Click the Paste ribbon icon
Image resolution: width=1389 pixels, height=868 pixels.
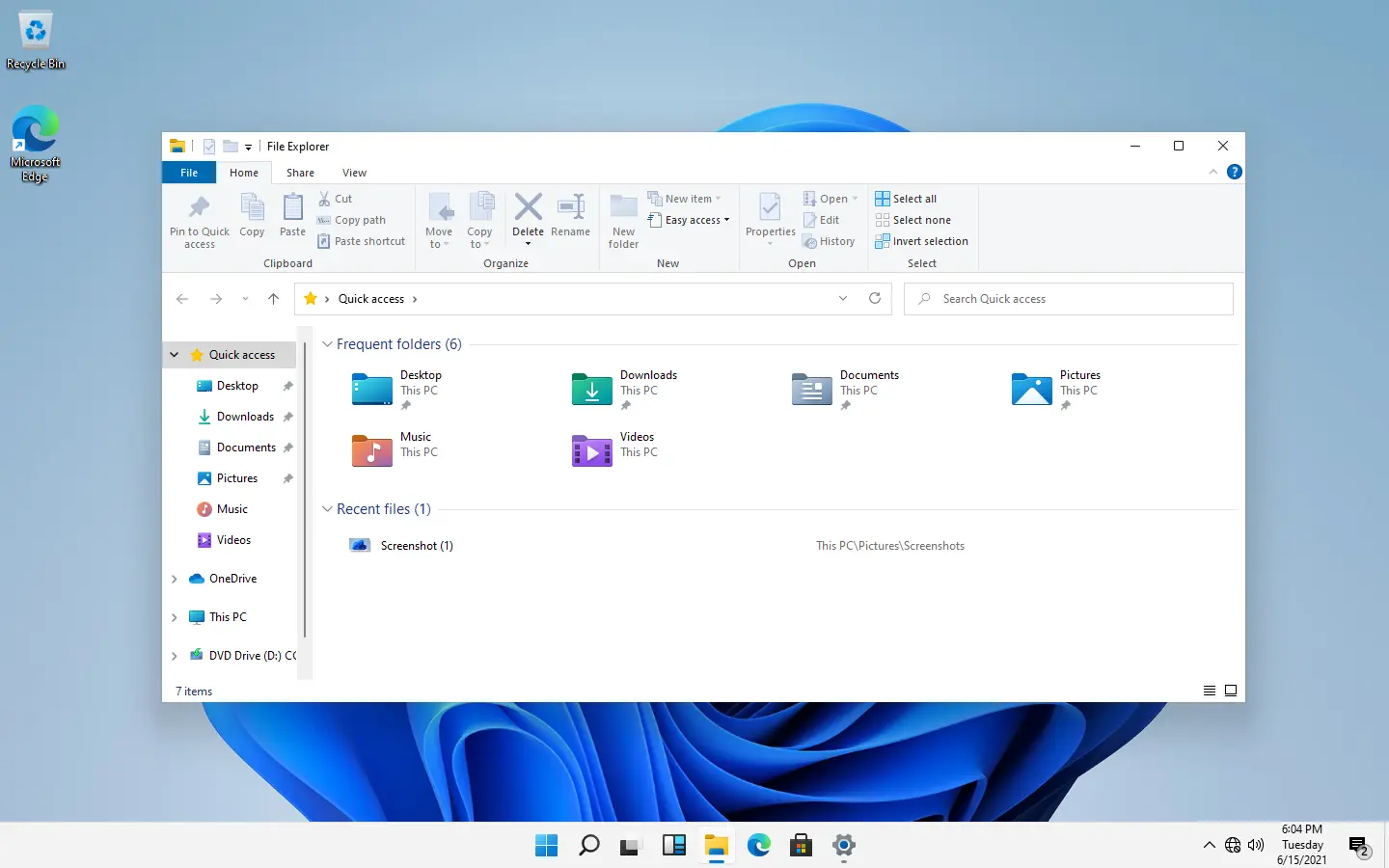tap(292, 215)
